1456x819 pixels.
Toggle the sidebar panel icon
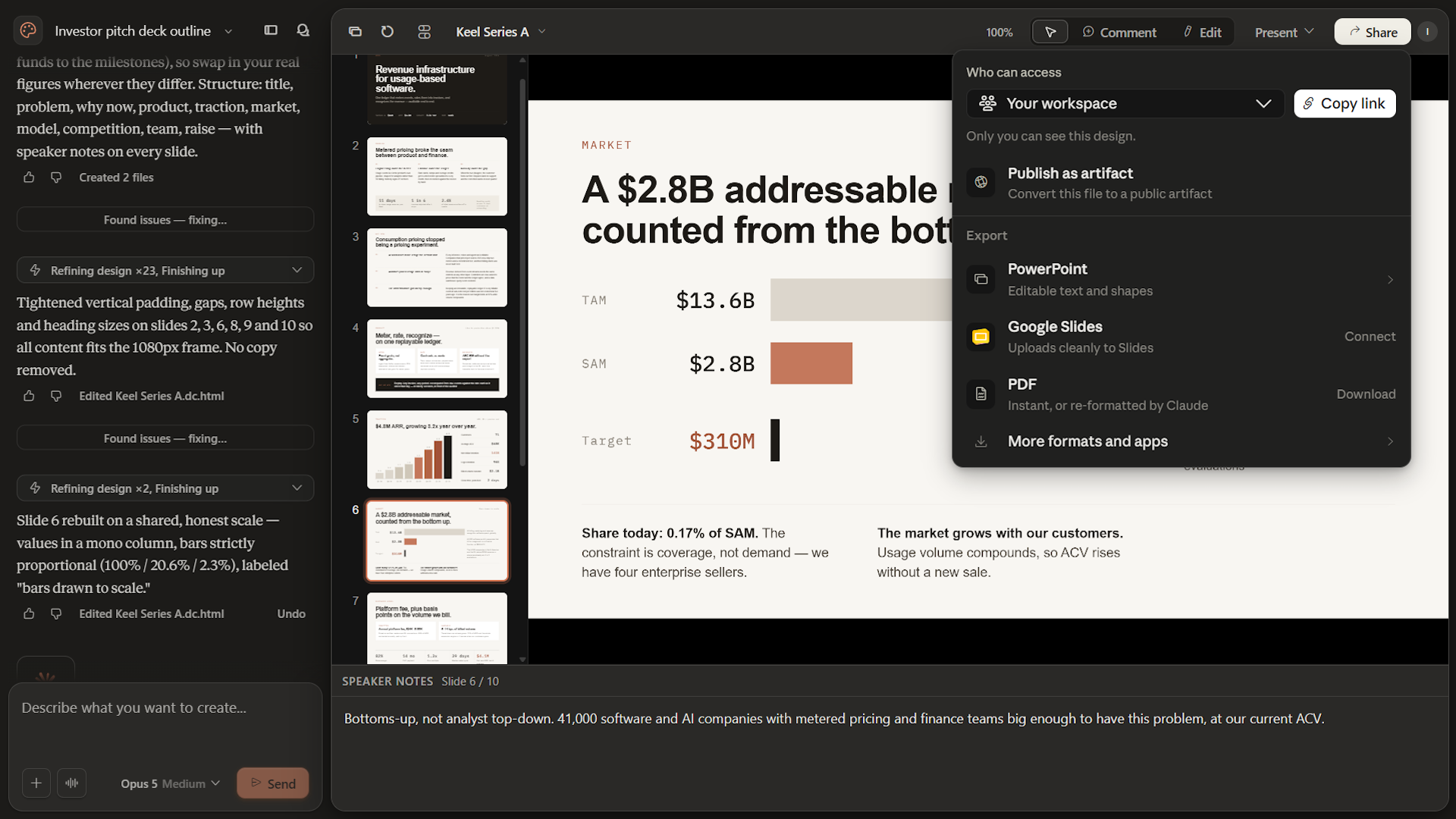[271, 30]
